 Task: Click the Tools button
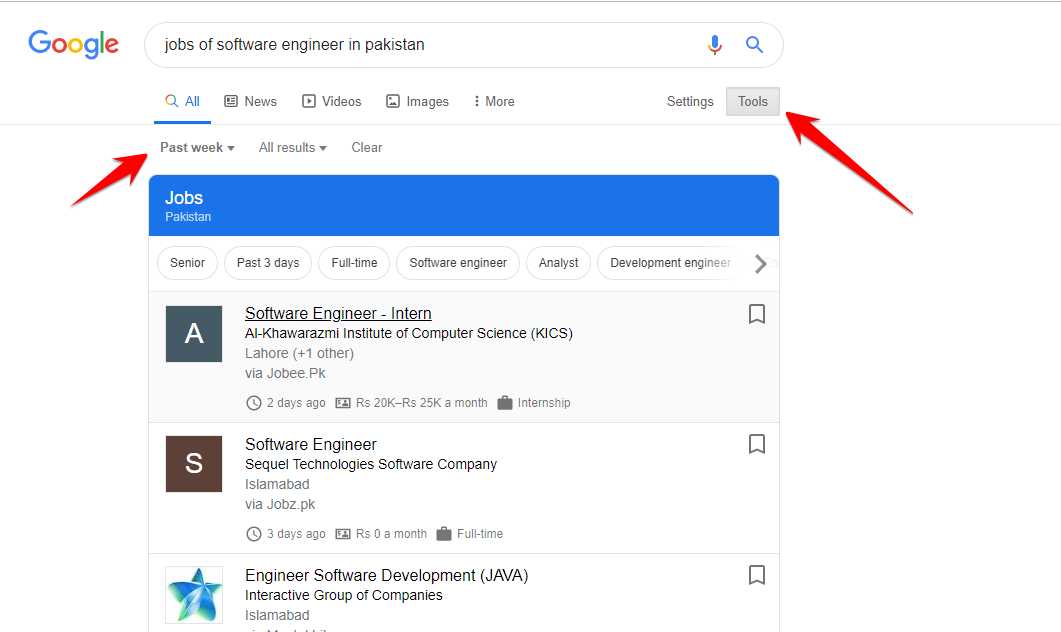pyautogui.click(x=753, y=101)
